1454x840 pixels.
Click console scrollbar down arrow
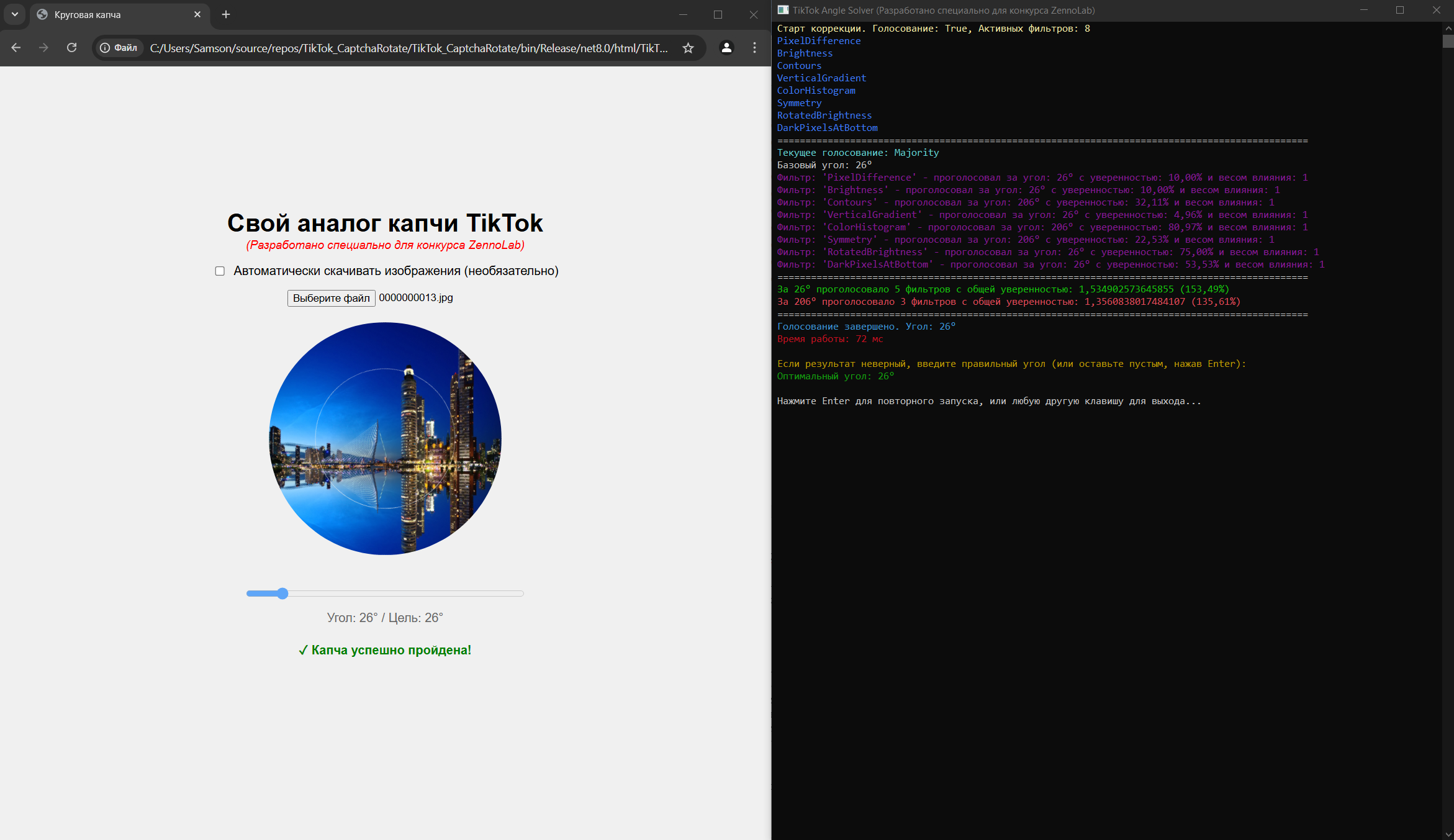[1448, 834]
